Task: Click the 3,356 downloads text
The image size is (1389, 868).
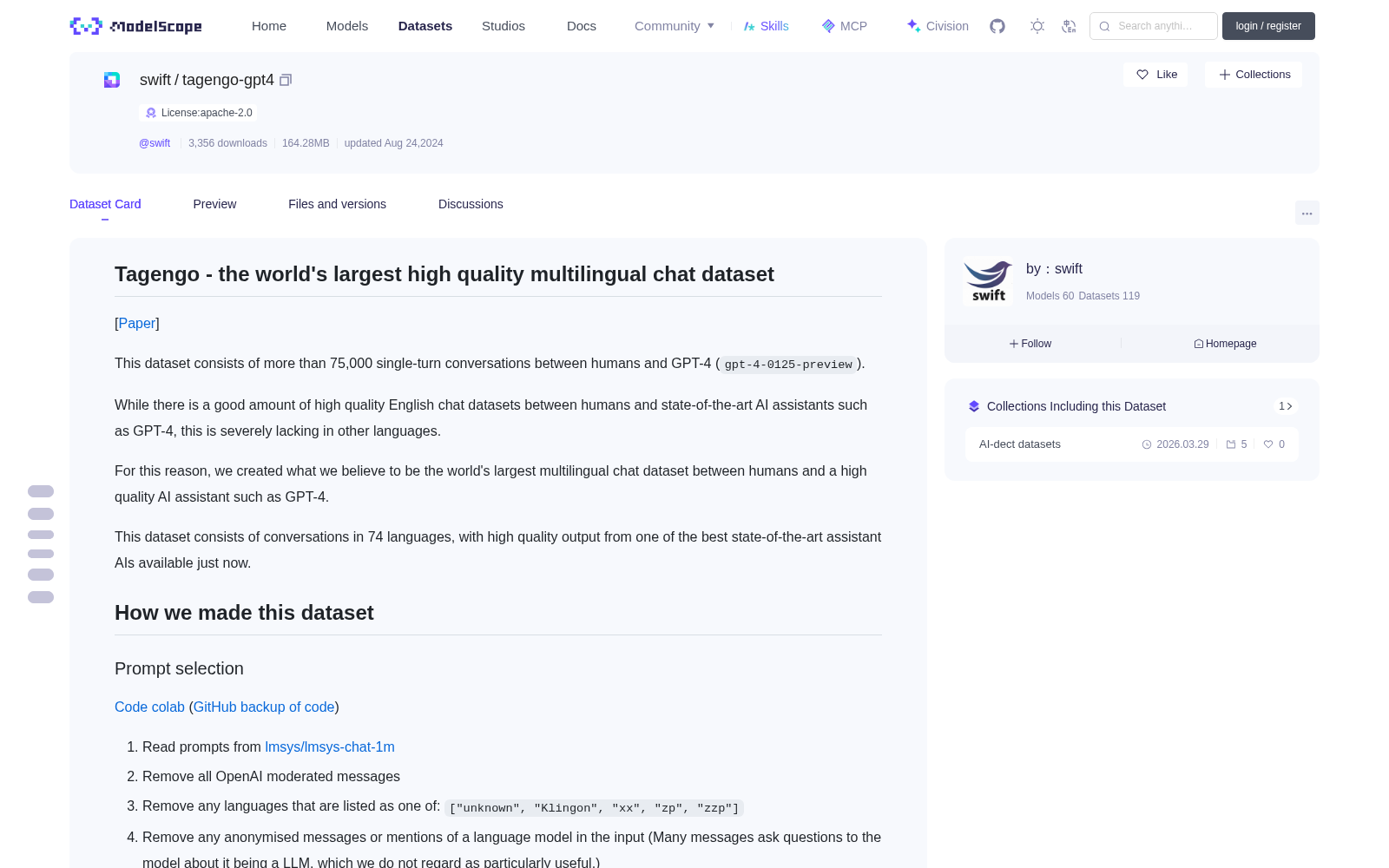Action: pyautogui.click(x=227, y=143)
